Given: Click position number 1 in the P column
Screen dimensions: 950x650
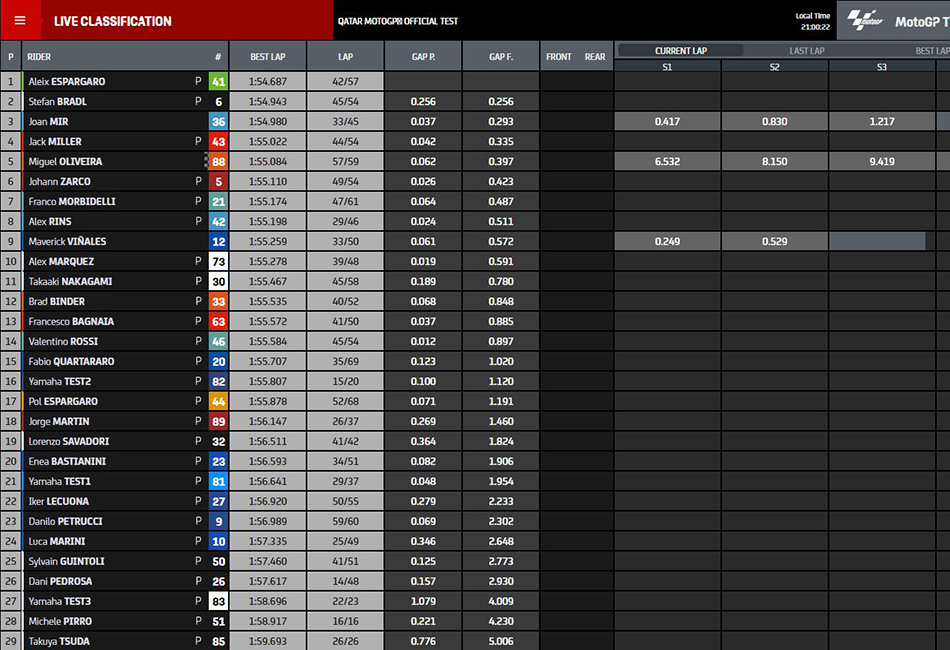Looking at the screenshot, I should point(10,81).
